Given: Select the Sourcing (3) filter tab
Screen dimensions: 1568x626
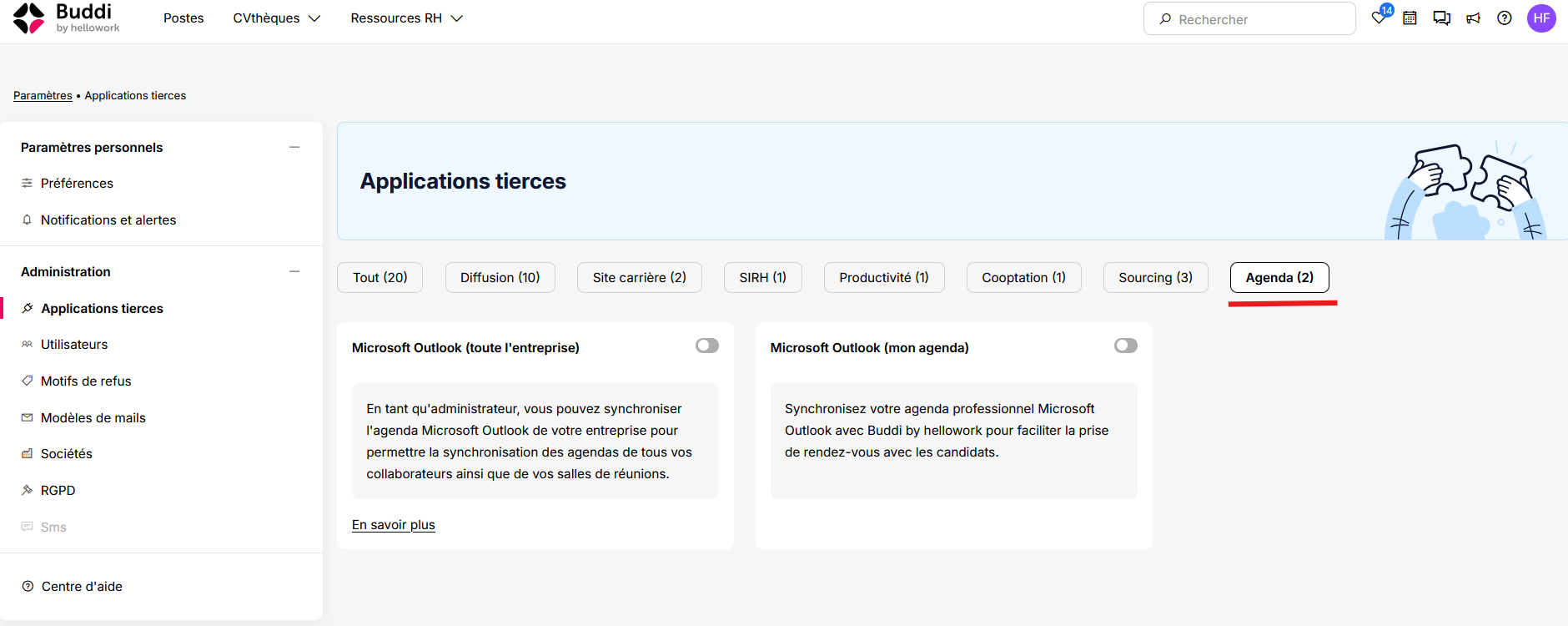Looking at the screenshot, I should click(1155, 277).
